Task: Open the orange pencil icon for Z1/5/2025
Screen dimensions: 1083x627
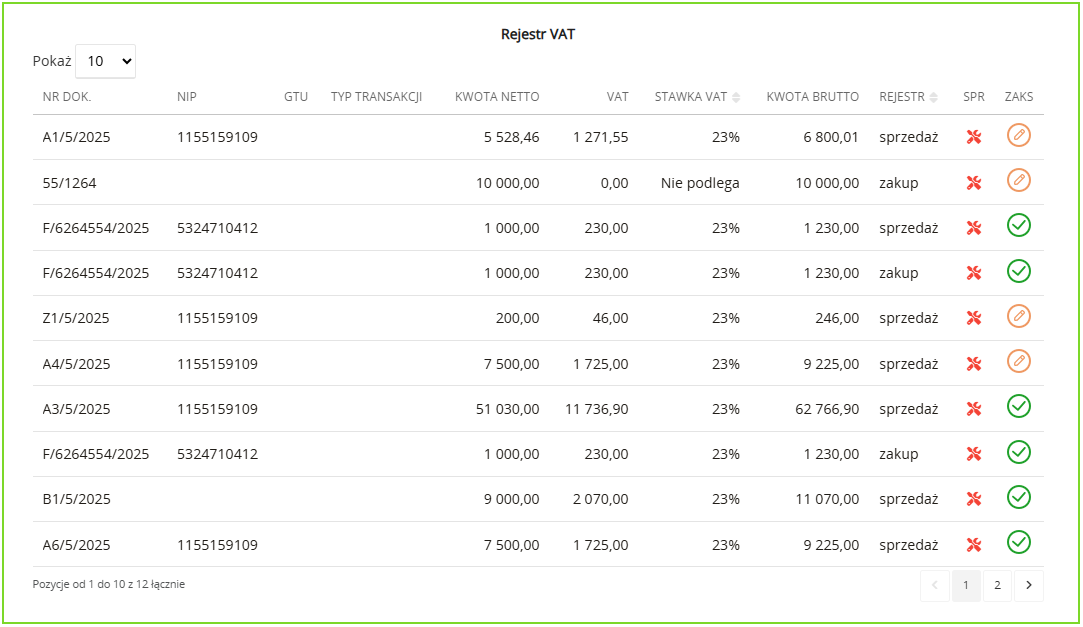Action: (1019, 316)
